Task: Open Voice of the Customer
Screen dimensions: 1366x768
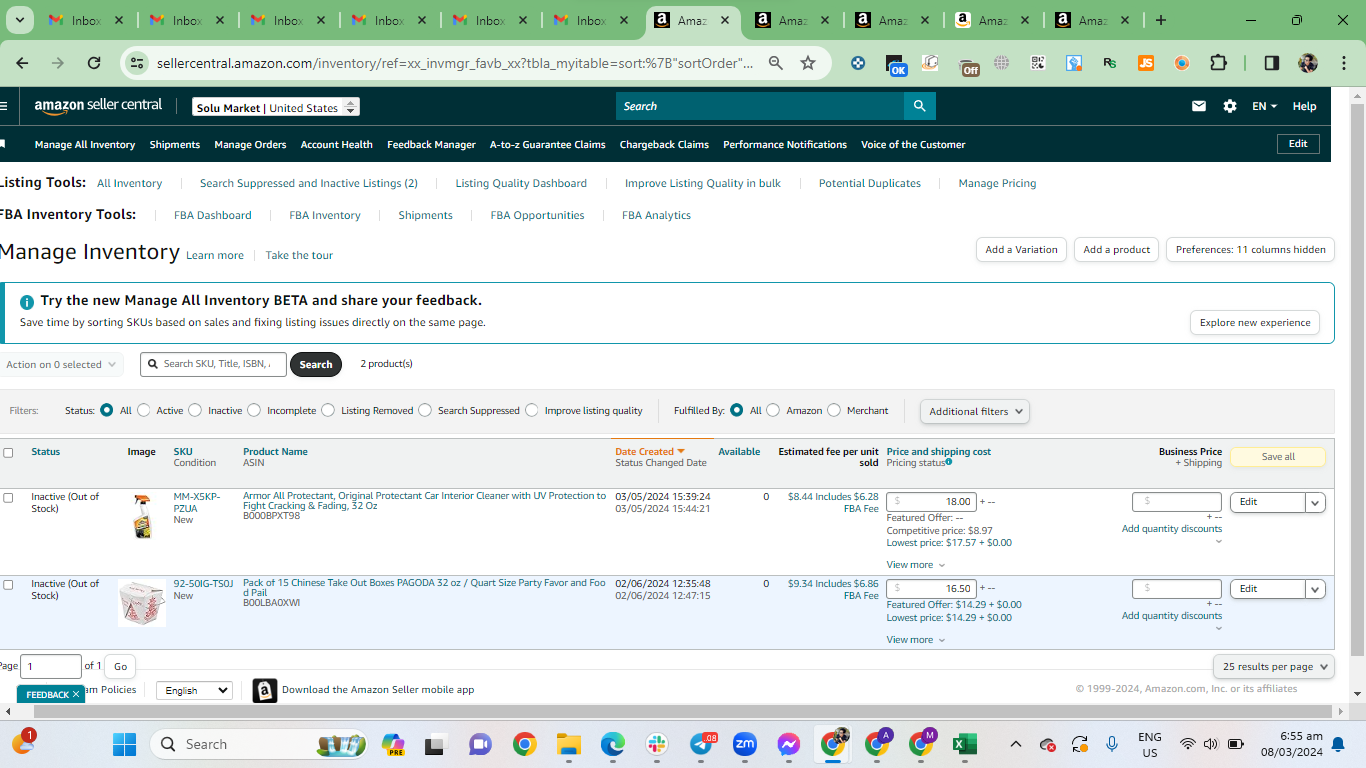Action: 913,145
